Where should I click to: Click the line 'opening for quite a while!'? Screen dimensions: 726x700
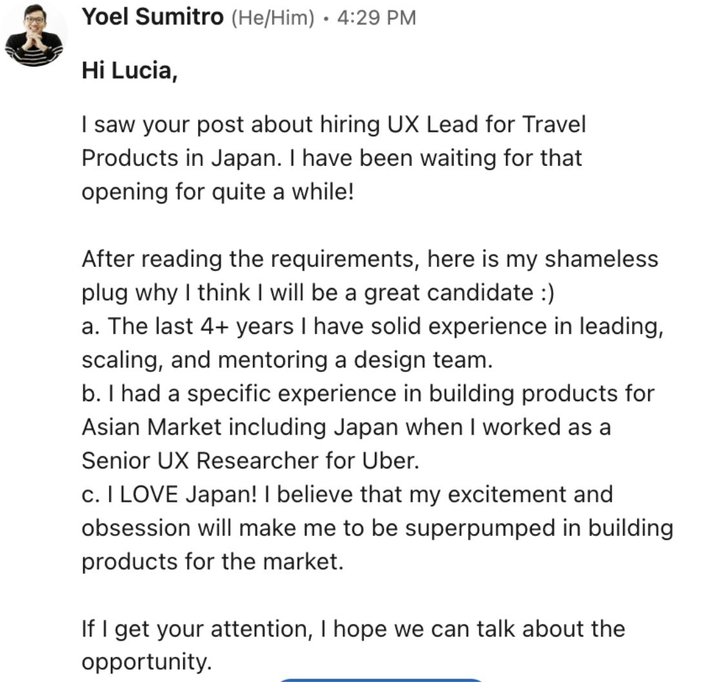click(218, 192)
